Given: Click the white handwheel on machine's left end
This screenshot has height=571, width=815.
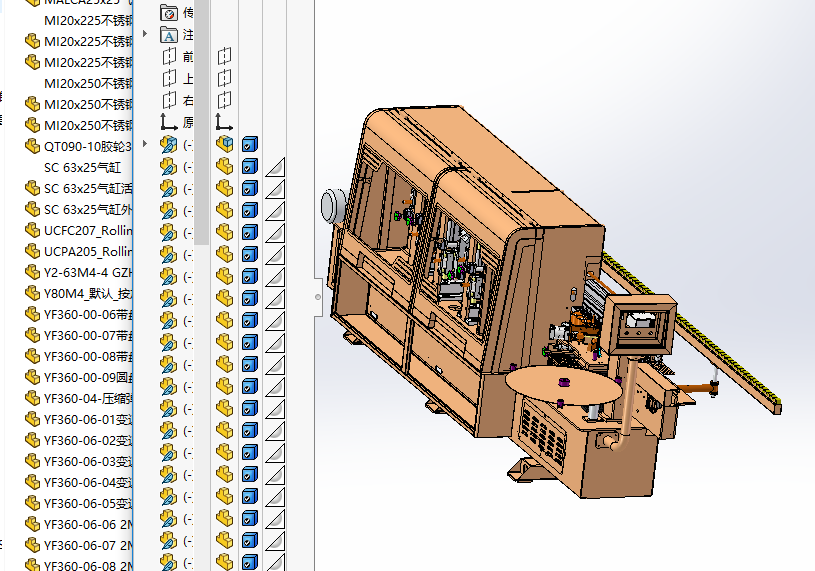Looking at the screenshot, I should pos(332,206).
